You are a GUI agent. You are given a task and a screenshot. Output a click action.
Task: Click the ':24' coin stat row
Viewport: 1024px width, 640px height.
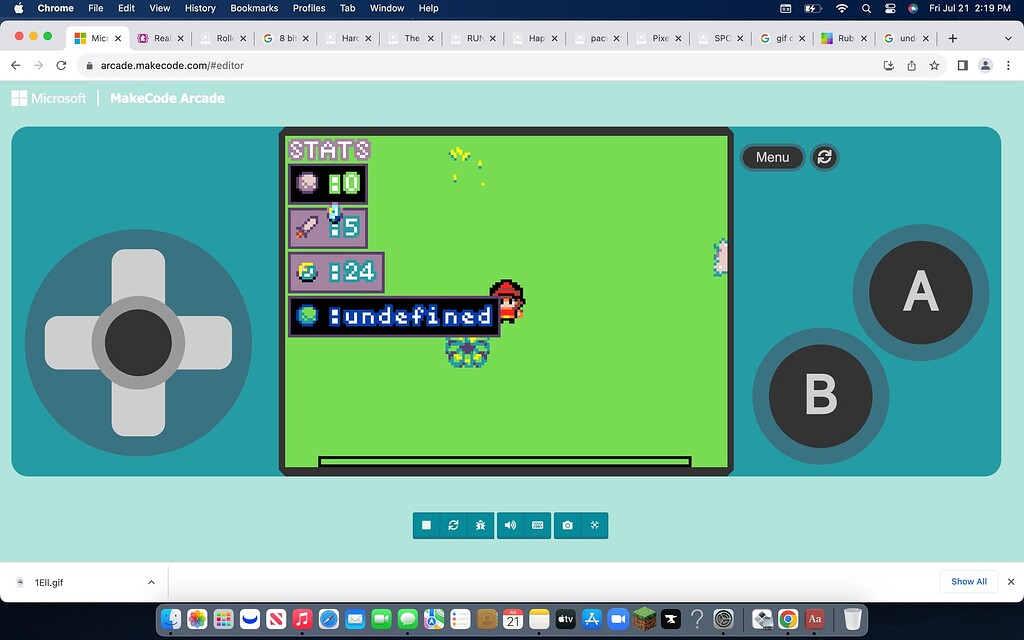click(336, 272)
